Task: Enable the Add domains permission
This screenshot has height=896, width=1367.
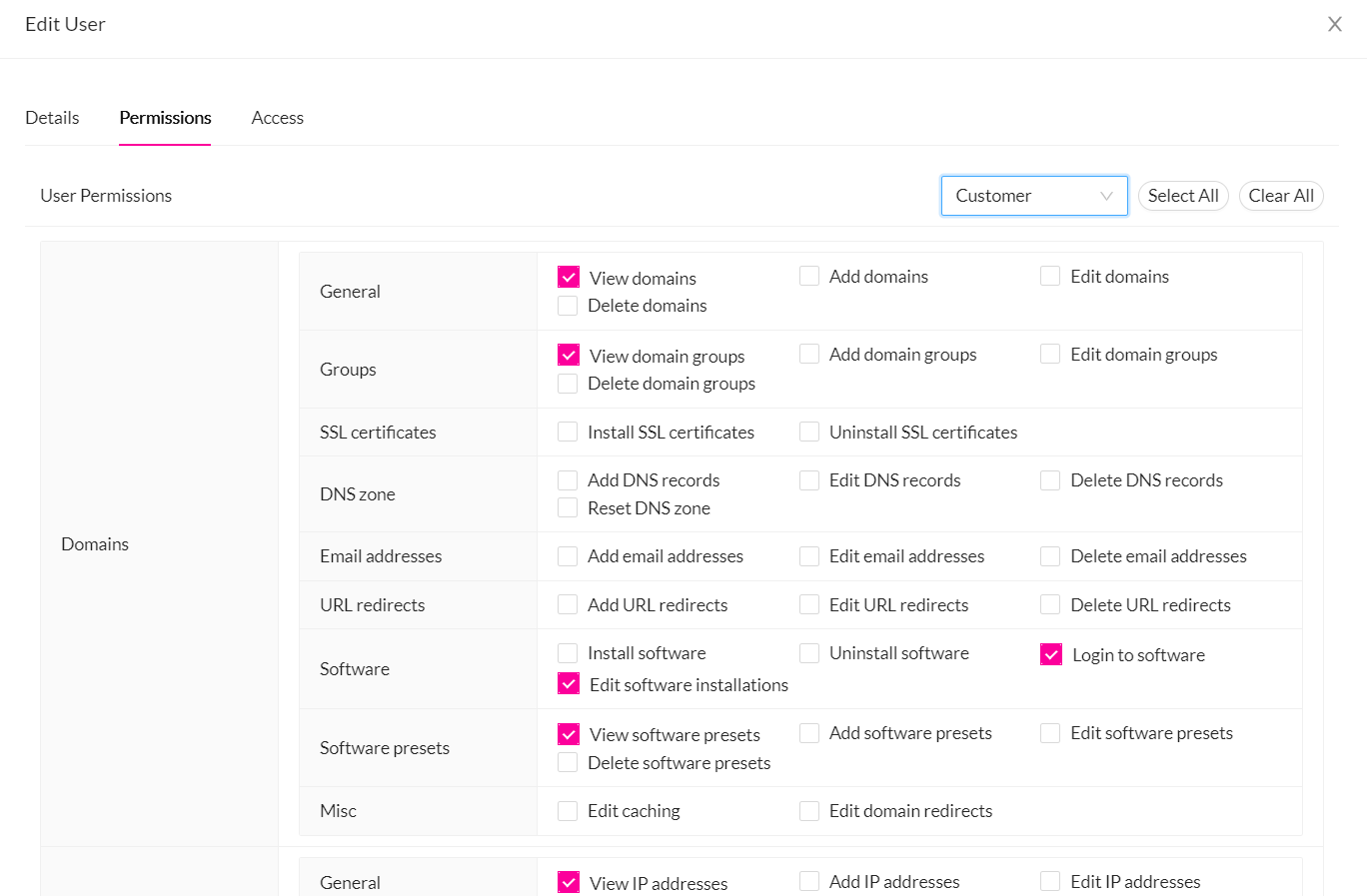Action: tap(808, 275)
